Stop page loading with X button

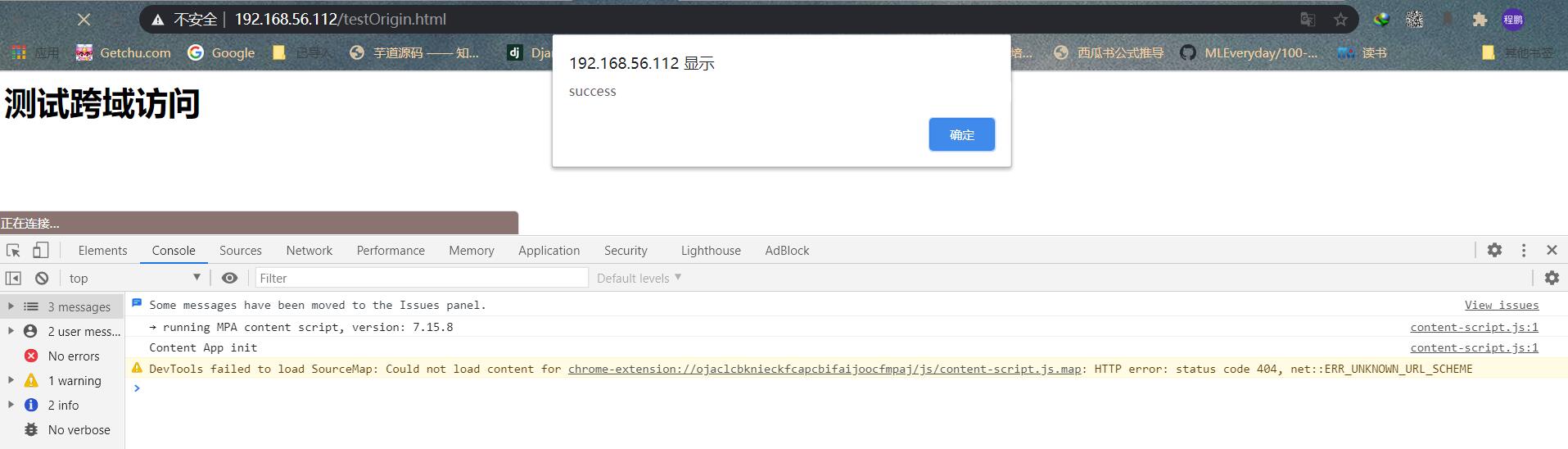[84, 19]
